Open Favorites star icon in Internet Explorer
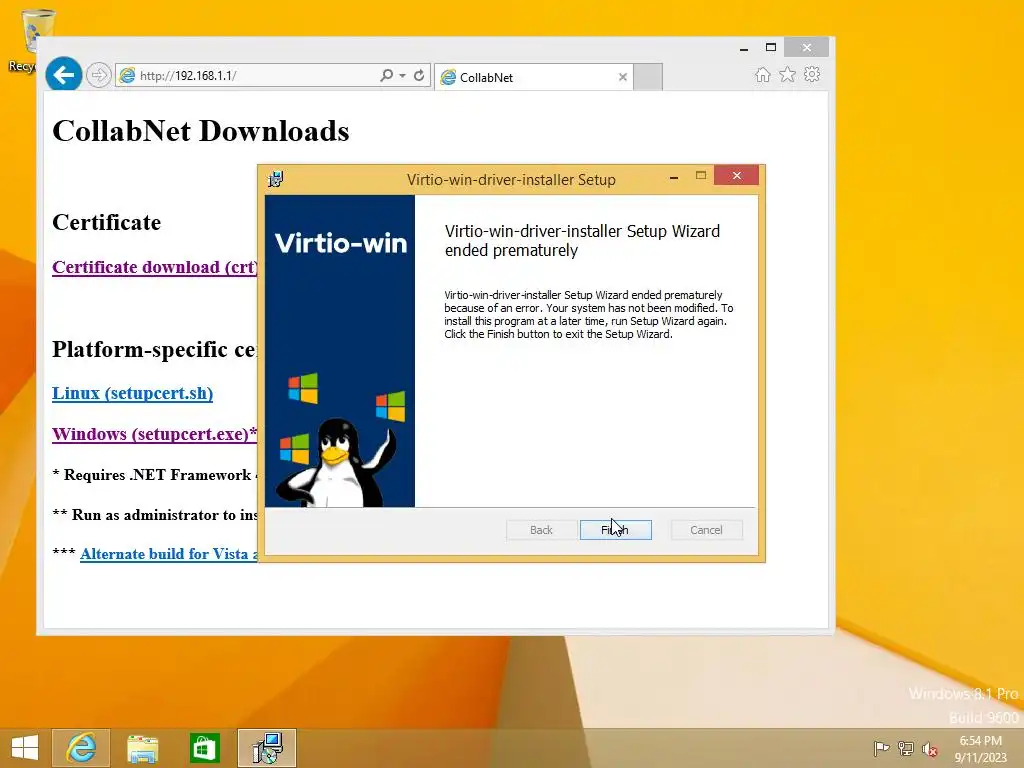Screen dimensions: 1024x768 tap(788, 74)
